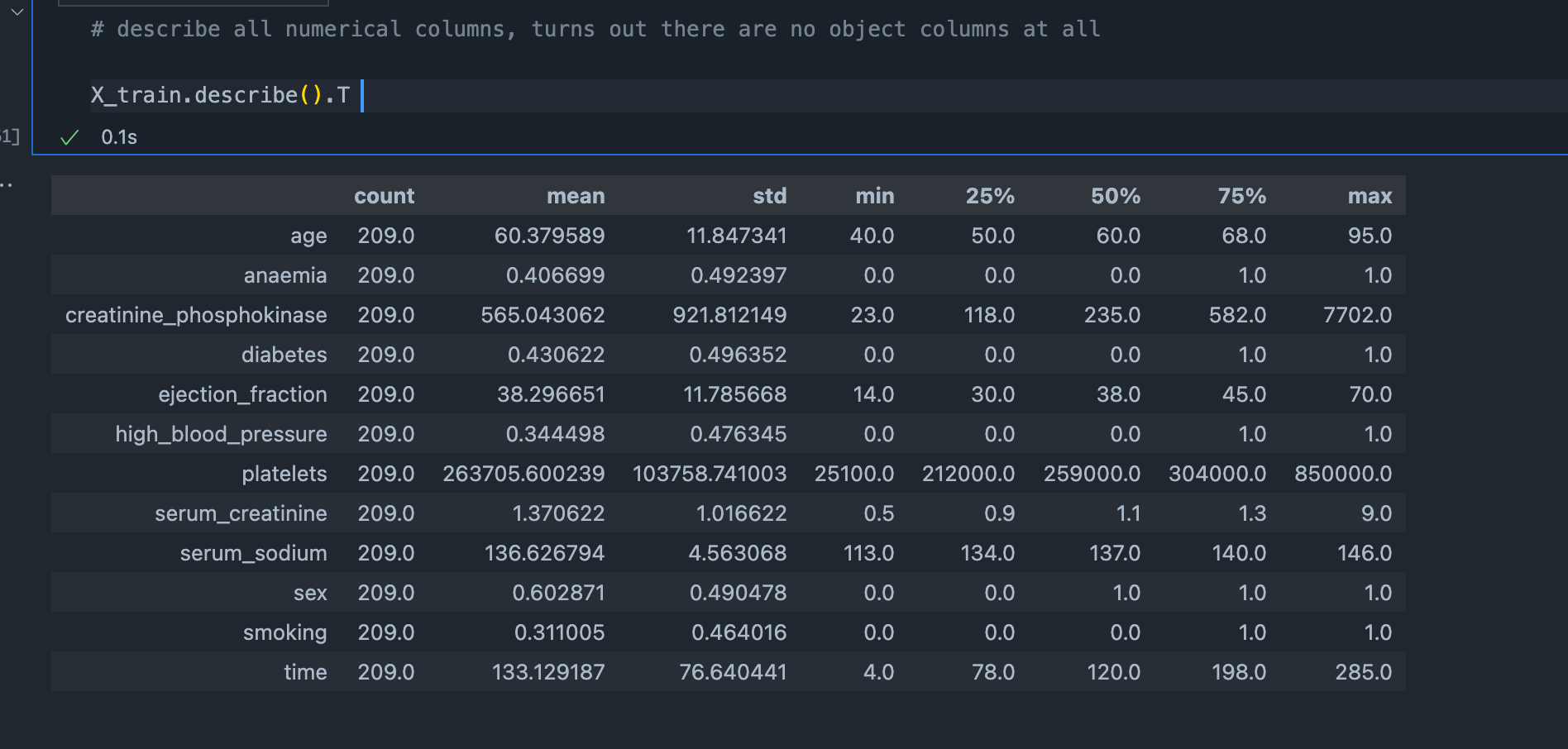Click the 'std' column header
The image size is (1568, 749).
pyautogui.click(x=769, y=196)
